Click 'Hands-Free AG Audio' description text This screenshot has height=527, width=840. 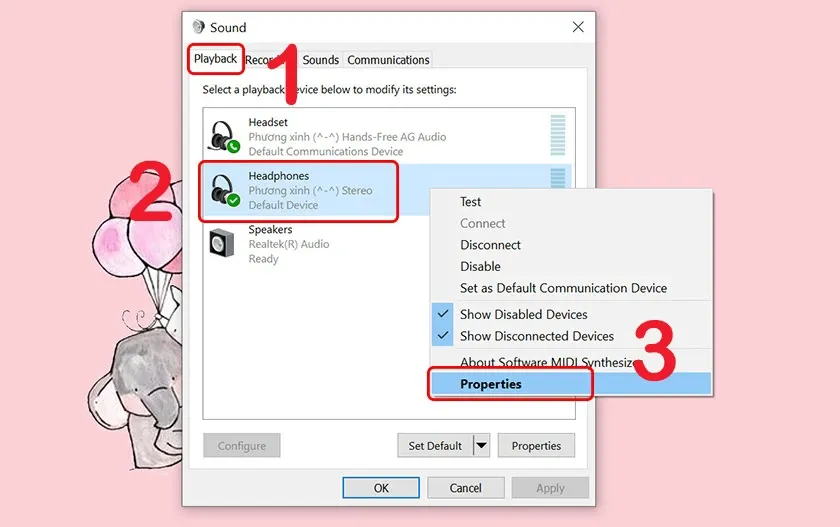coord(394,137)
